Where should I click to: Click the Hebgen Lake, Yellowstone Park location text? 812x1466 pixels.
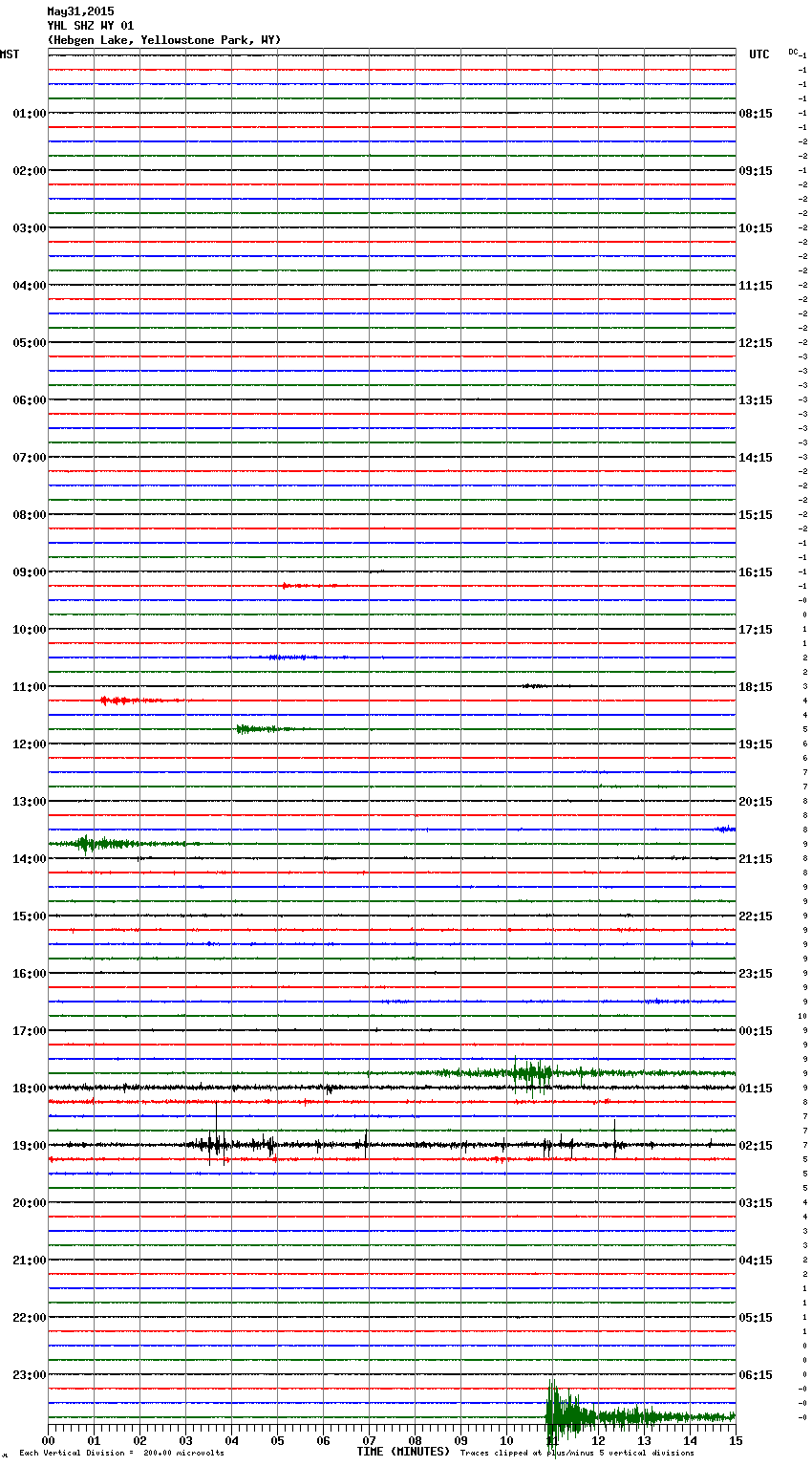tap(164, 40)
